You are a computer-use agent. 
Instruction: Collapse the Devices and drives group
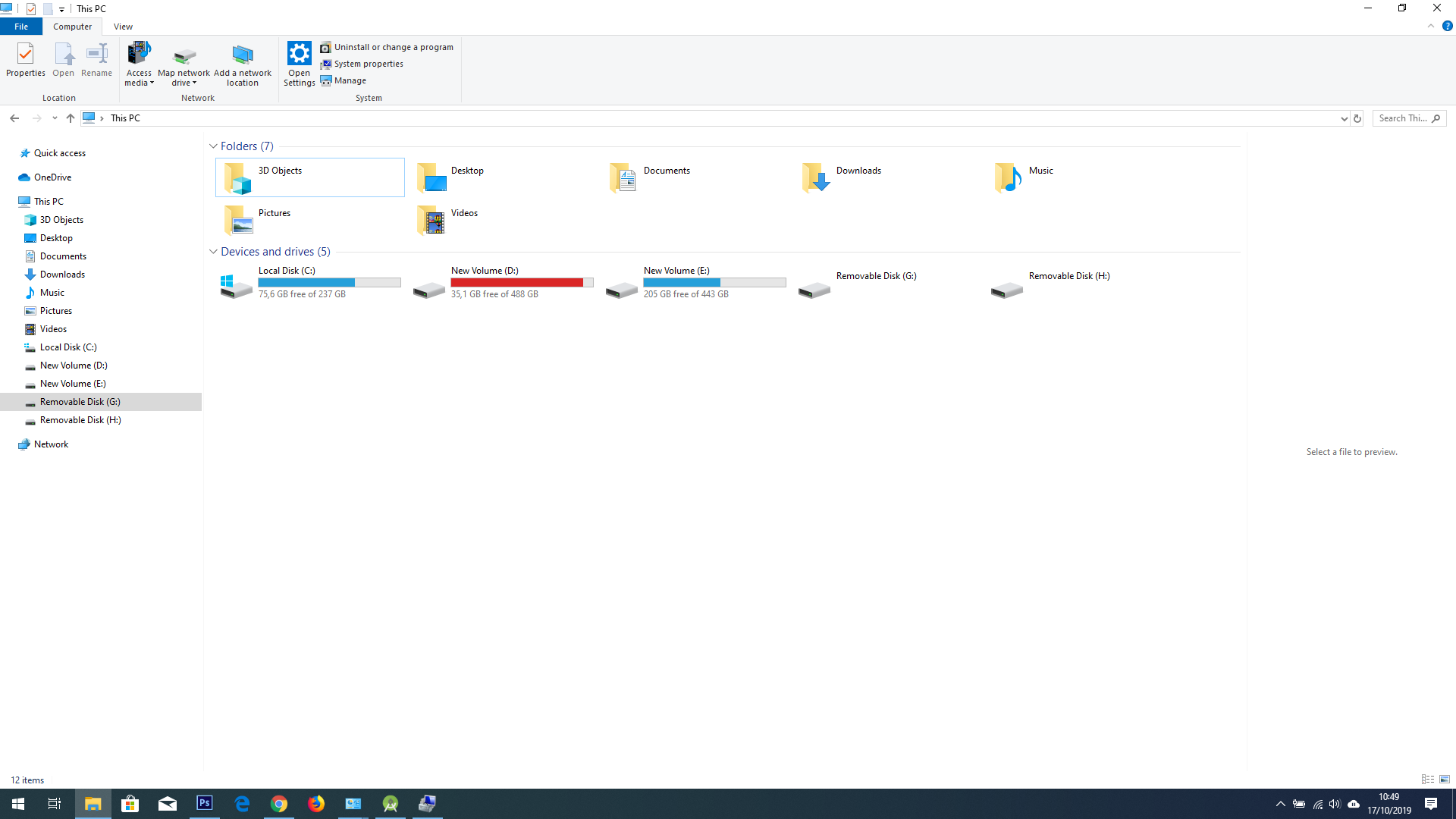(213, 252)
